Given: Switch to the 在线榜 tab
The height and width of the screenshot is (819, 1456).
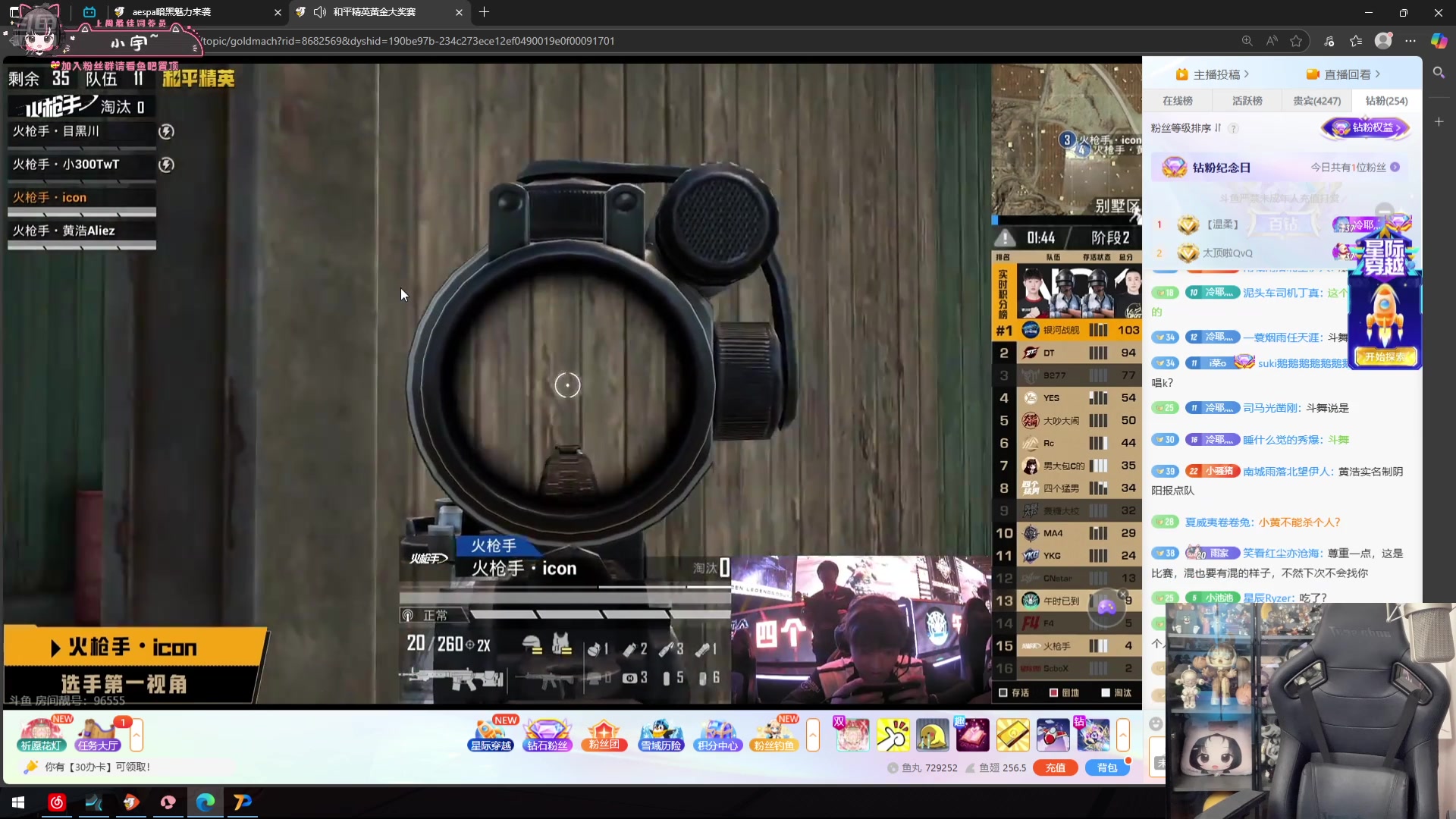Looking at the screenshot, I should (1178, 101).
